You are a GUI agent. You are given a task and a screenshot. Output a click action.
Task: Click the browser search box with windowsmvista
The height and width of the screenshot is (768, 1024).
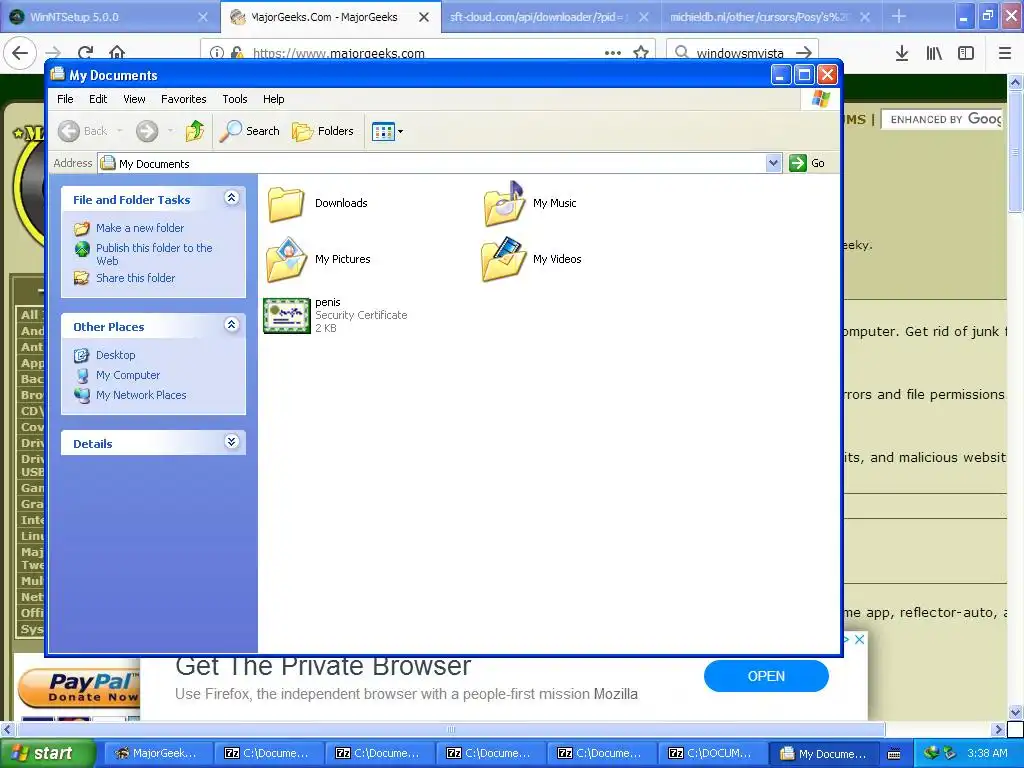(741, 52)
